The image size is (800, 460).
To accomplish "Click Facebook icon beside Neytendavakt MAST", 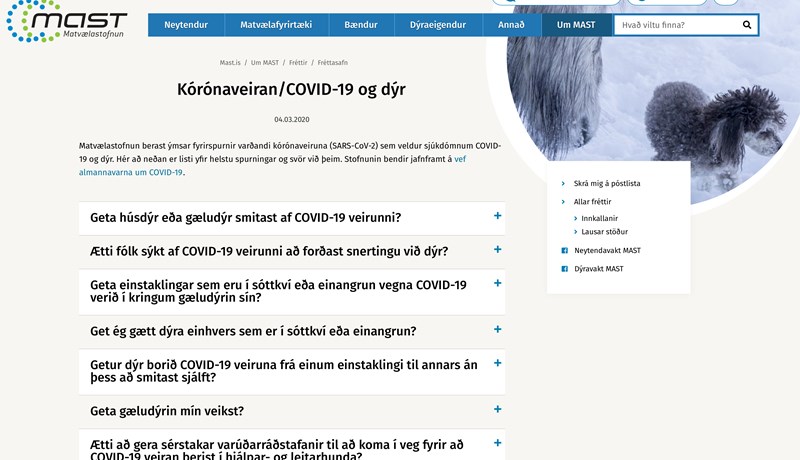I will 564,250.
